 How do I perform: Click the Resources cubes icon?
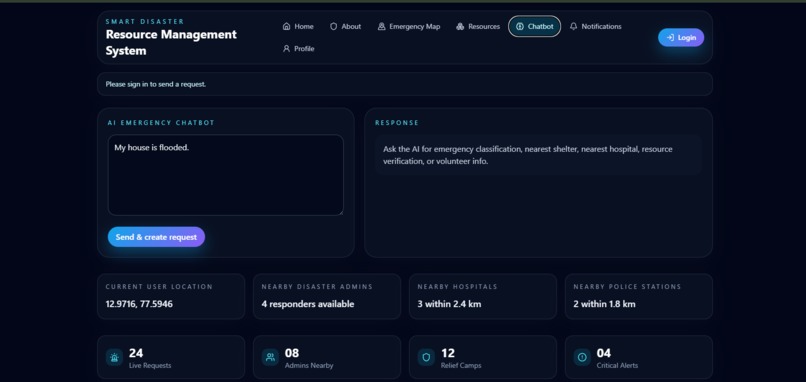click(x=460, y=26)
